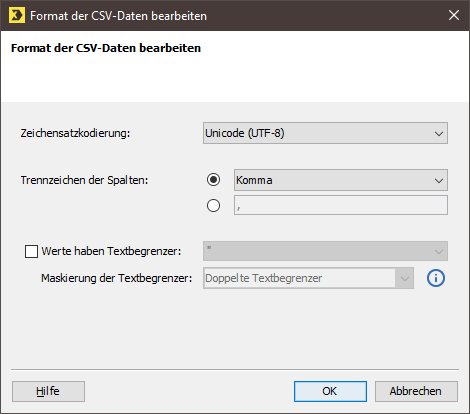The width and height of the screenshot is (470, 414).
Task: Select the custom separator radio button
Action: tap(213, 205)
